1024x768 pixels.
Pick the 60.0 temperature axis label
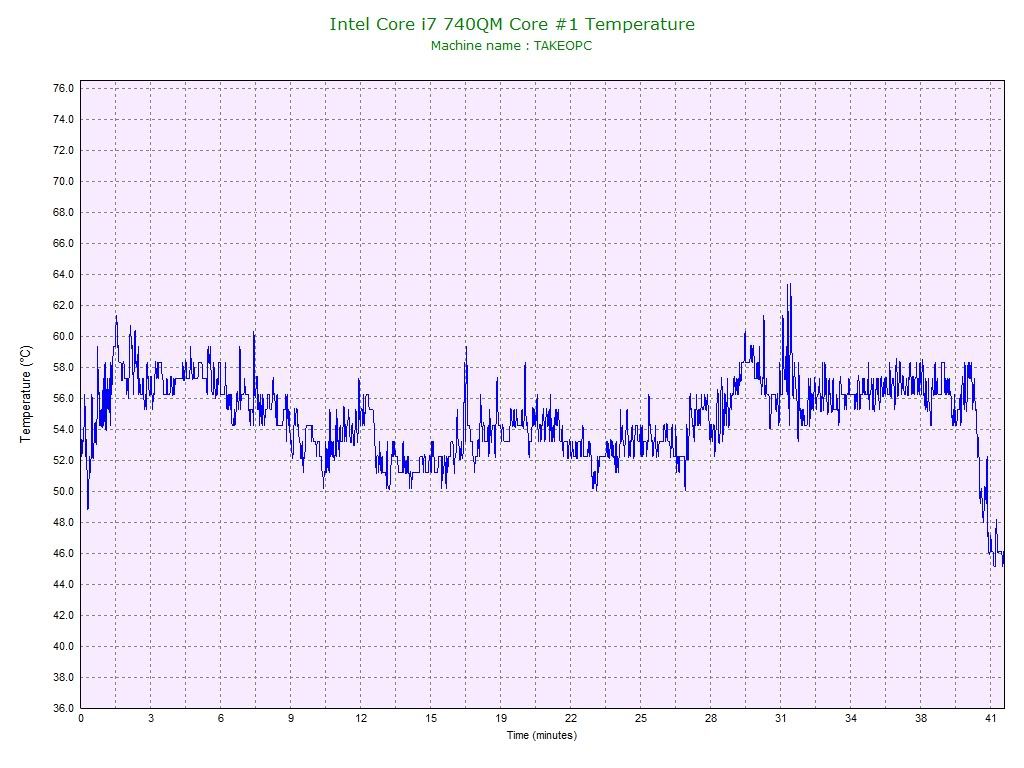63,336
